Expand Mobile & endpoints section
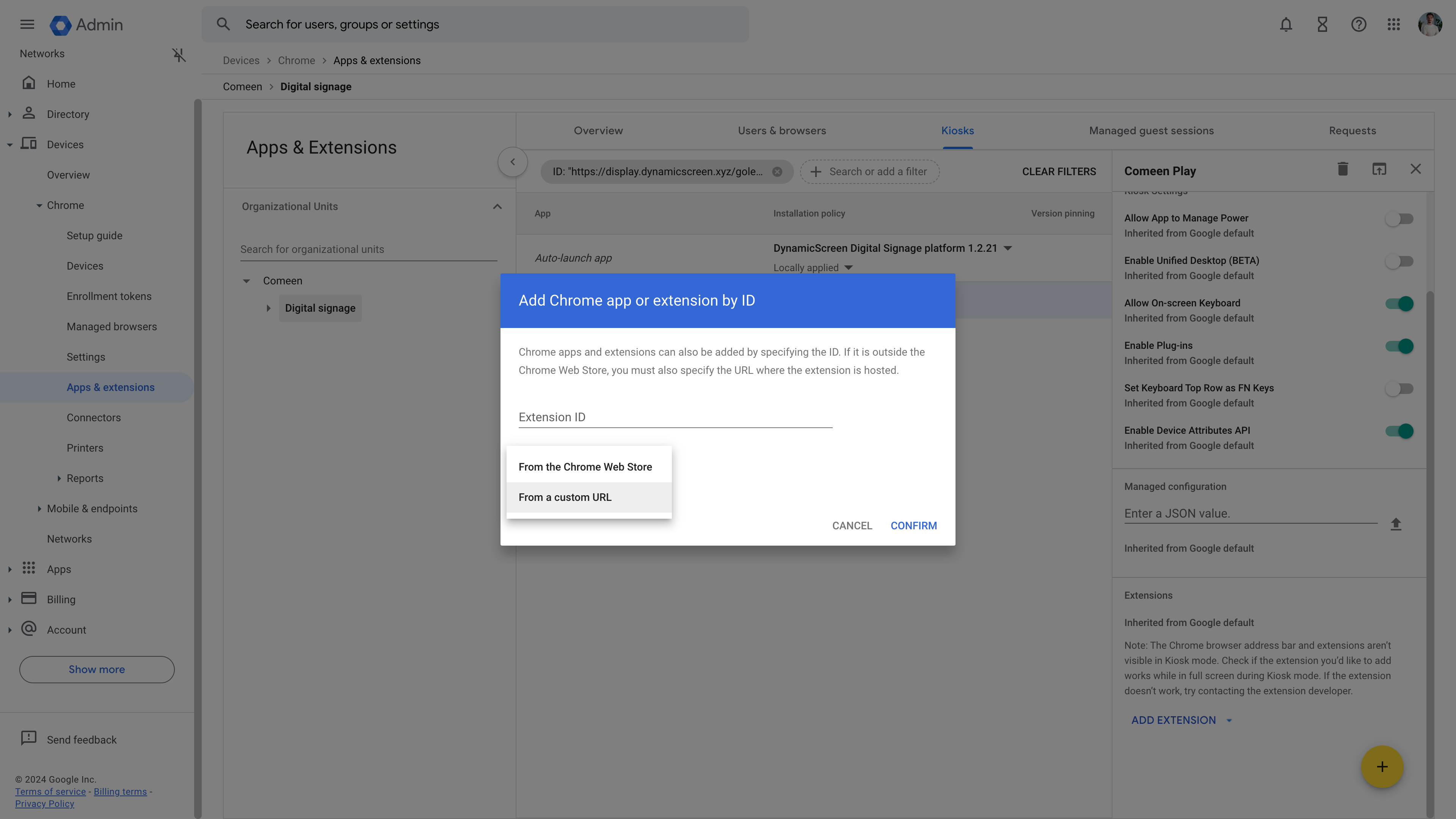Image resolution: width=1456 pixels, height=819 pixels. click(39, 509)
